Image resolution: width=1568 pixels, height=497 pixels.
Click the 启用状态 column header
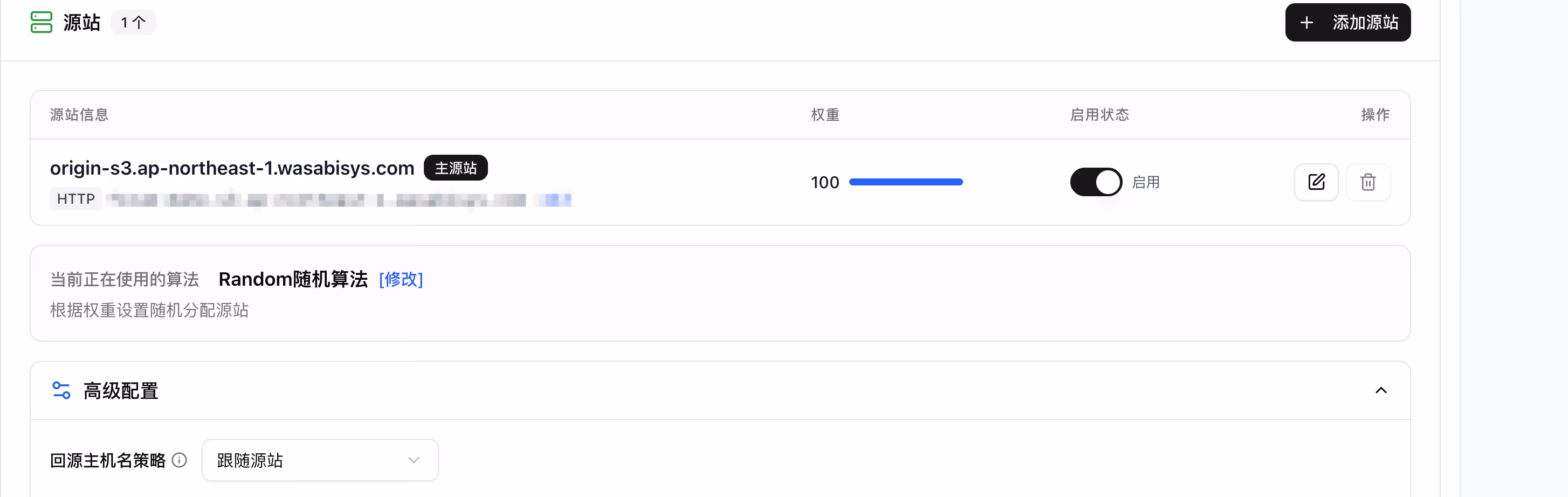pos(1099,115)
